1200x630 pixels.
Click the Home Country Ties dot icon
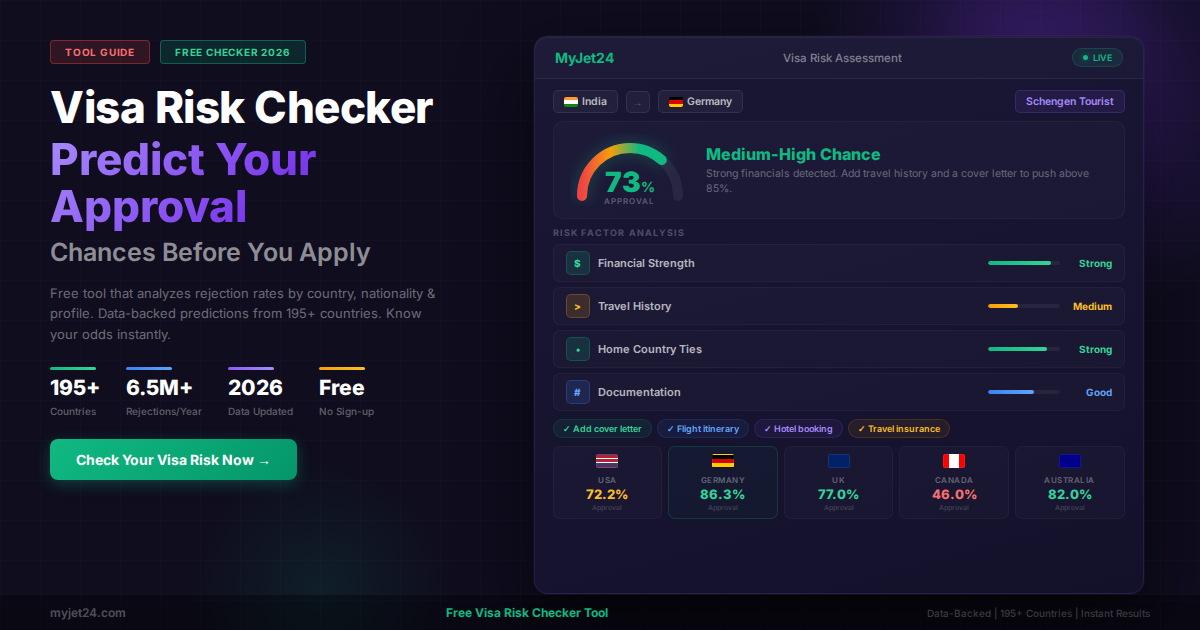click(576, 349)
